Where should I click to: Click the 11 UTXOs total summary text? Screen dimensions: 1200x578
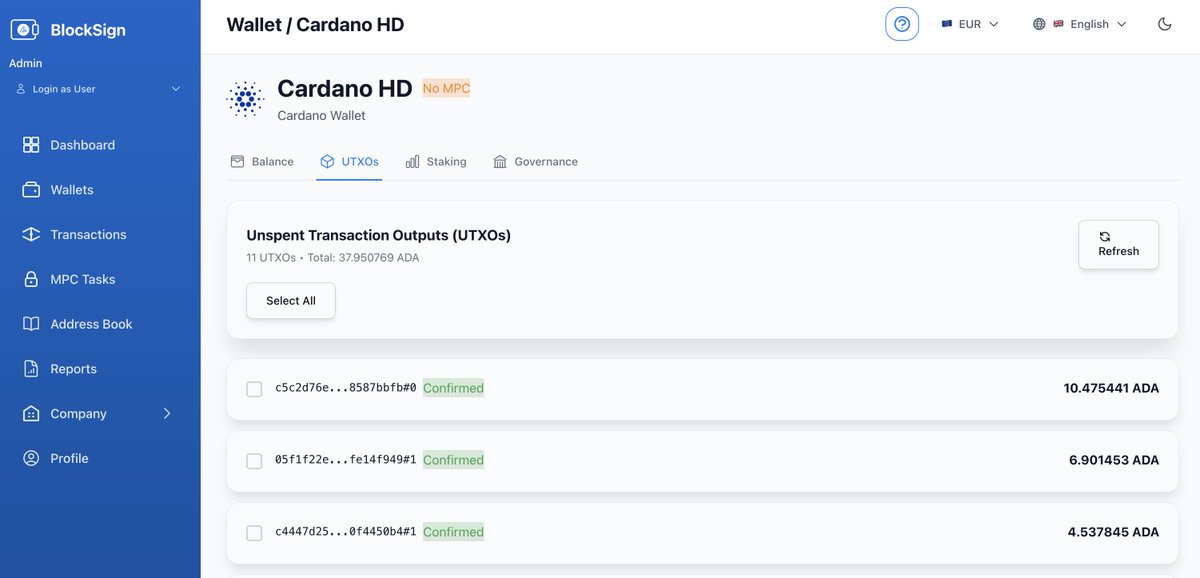click(333, 258)
